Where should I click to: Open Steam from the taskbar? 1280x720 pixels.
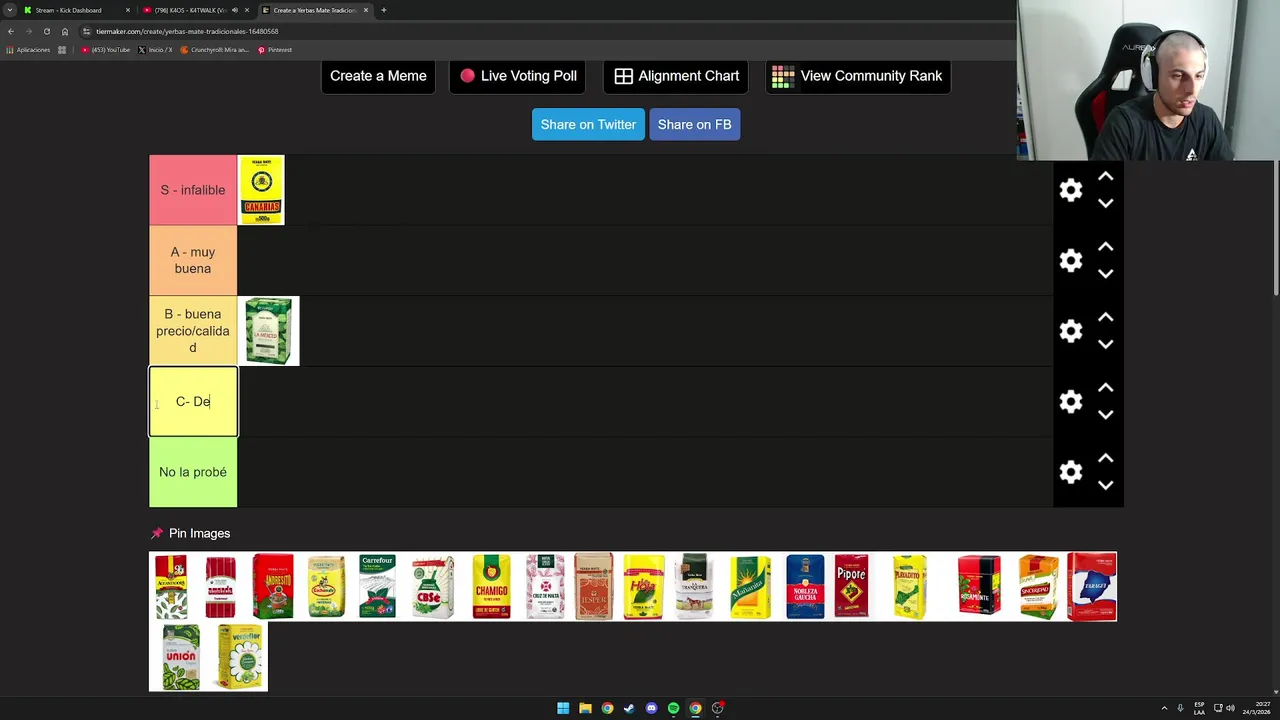coord(629,708)
